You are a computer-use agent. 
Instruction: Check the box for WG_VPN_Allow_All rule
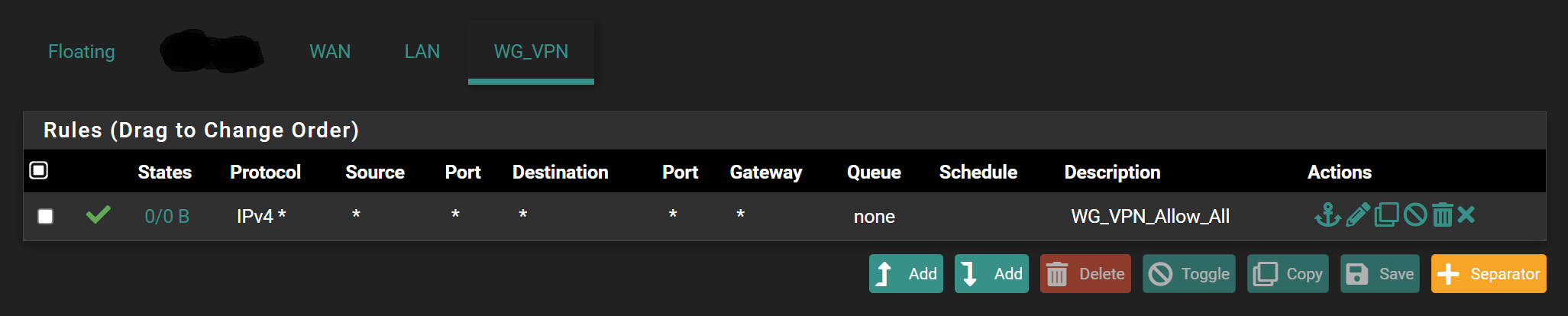point(46,217)
